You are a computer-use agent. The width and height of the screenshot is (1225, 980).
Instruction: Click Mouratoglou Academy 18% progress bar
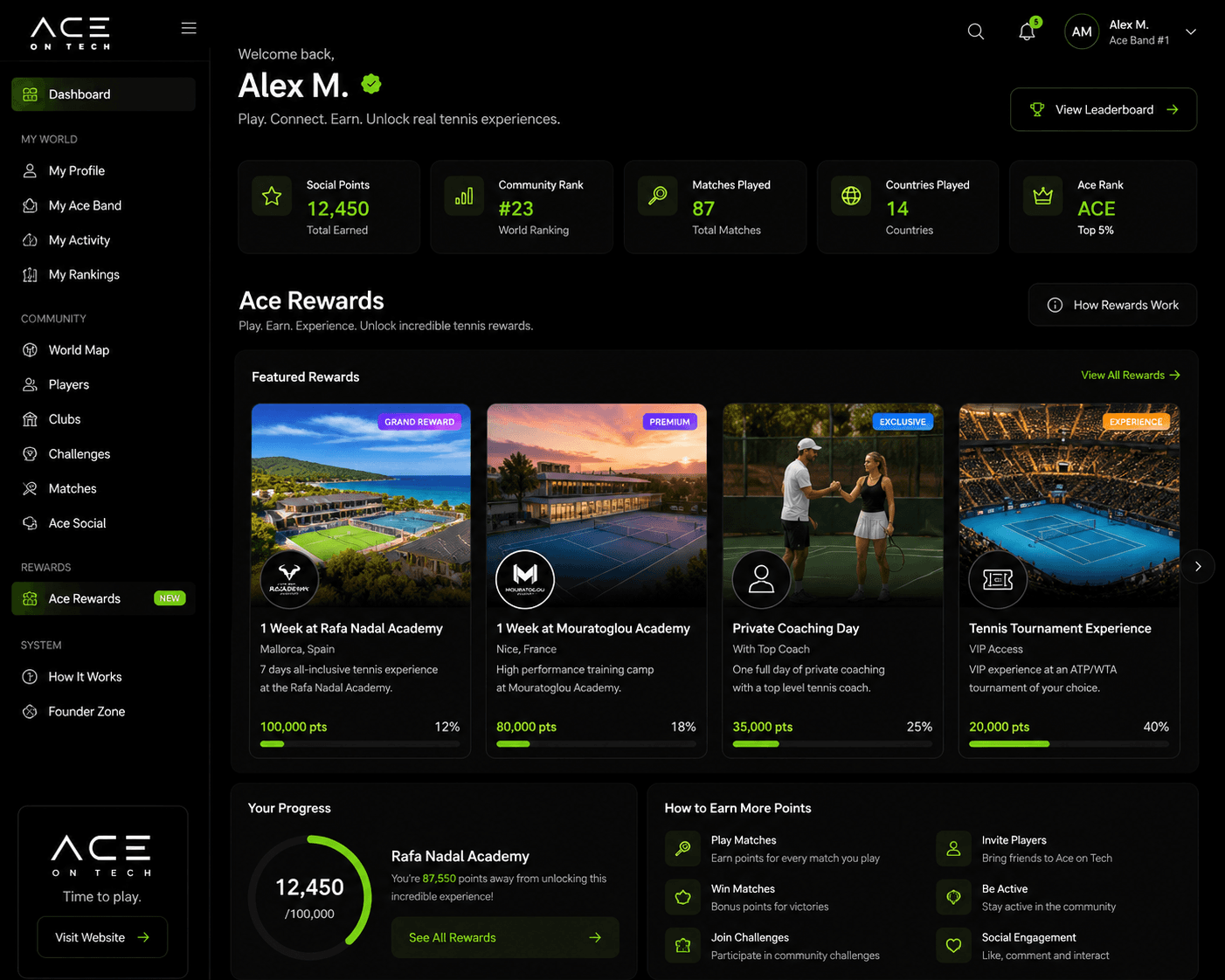pyautogui.click(x=596, y=744)
